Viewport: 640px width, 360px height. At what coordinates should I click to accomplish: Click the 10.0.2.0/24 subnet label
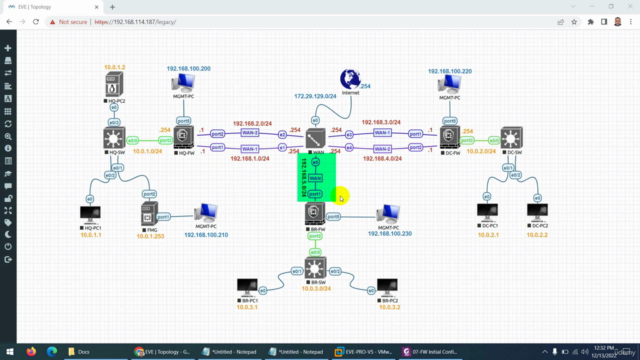(x=481, y=151)
